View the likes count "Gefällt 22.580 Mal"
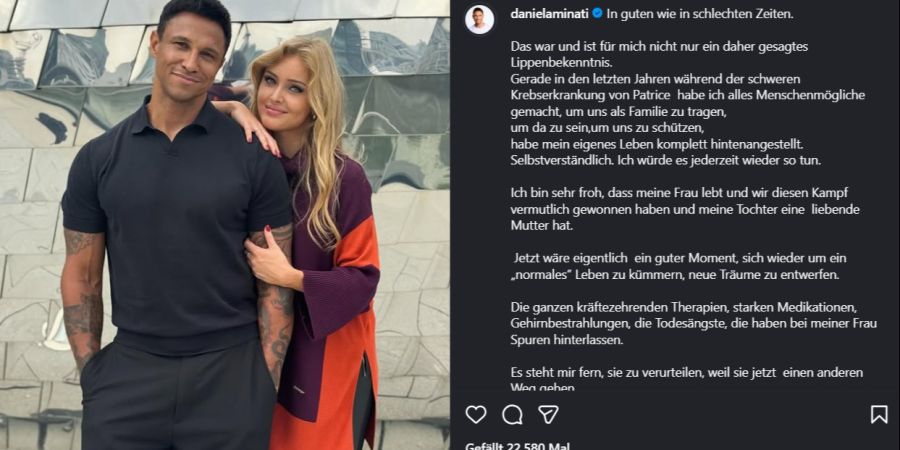Viewport: 900px width, 450px height. (x=517, y=446)
